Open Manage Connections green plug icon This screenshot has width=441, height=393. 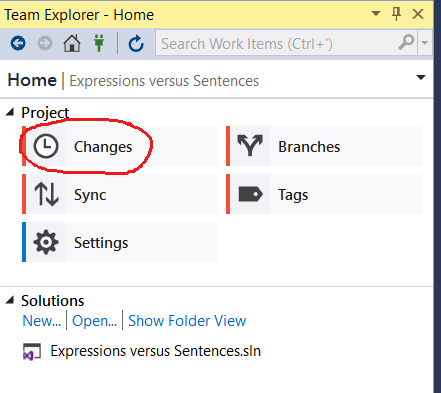tap(99, 43)
